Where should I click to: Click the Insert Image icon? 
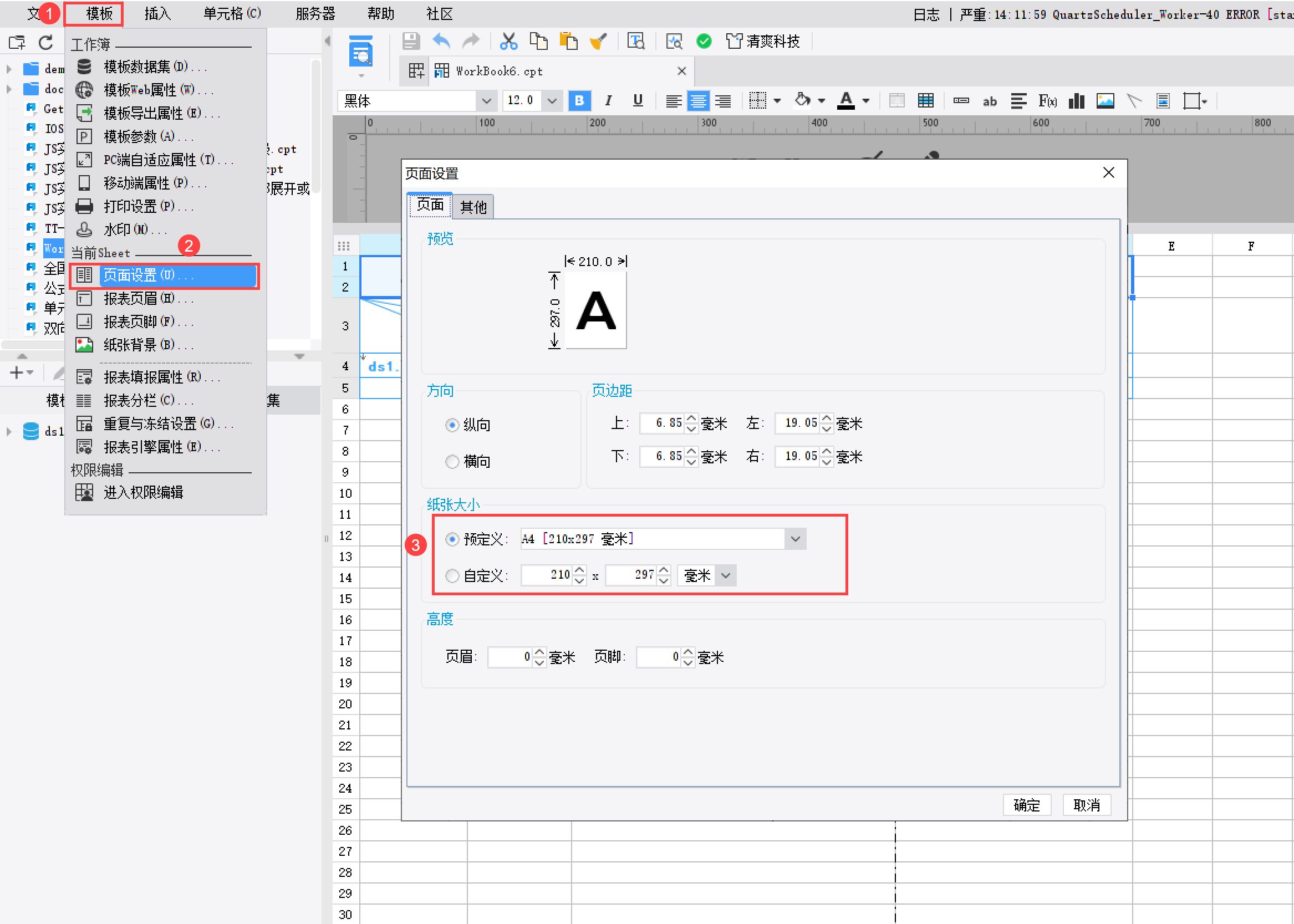point(1105,101)
